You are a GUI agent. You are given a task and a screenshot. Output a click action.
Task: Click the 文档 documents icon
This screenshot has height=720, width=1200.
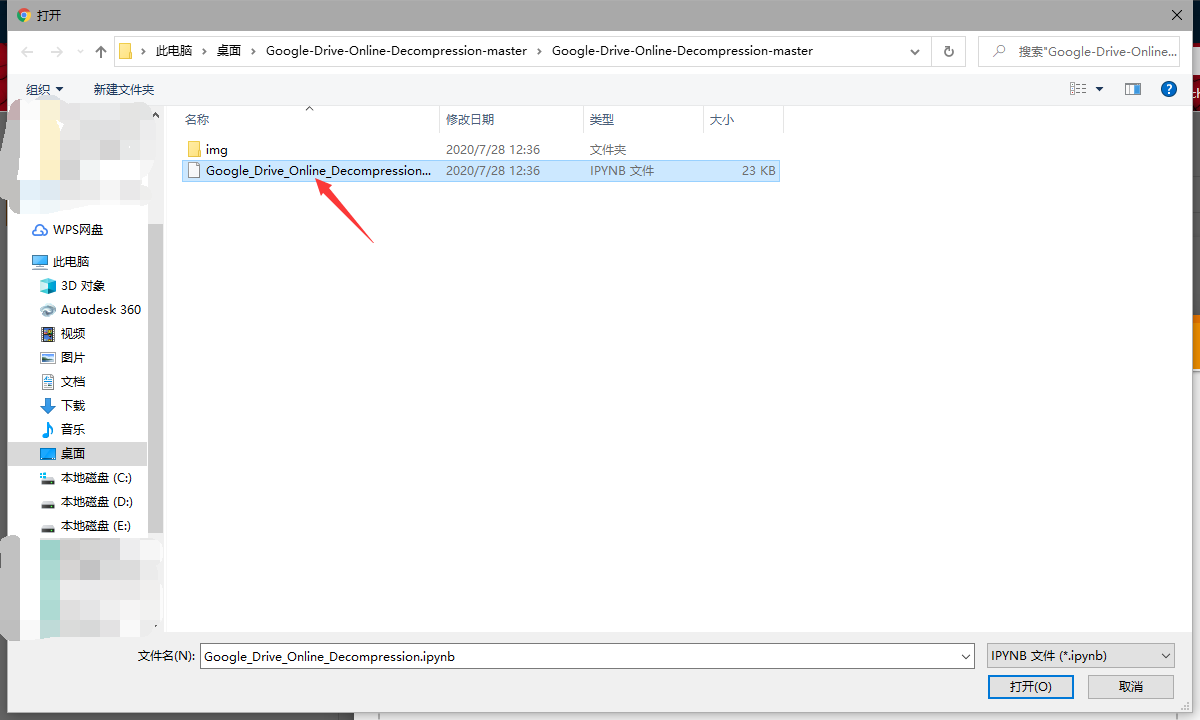click(48, 381)
